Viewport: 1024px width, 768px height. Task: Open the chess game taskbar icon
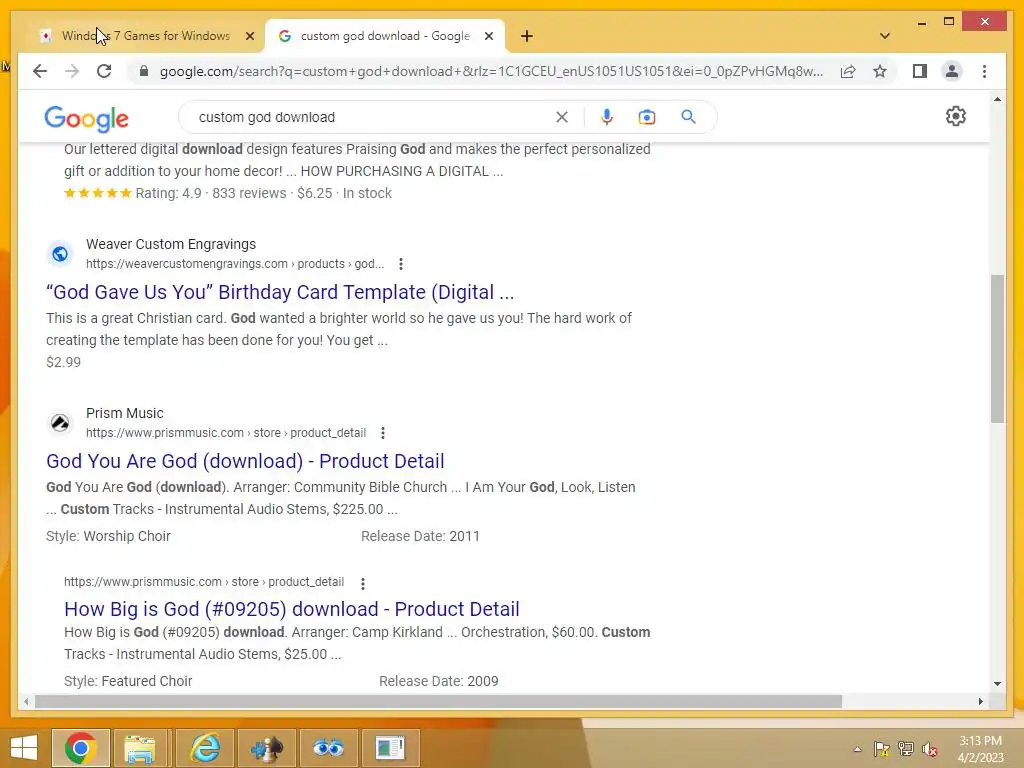[x=266, y=748]
